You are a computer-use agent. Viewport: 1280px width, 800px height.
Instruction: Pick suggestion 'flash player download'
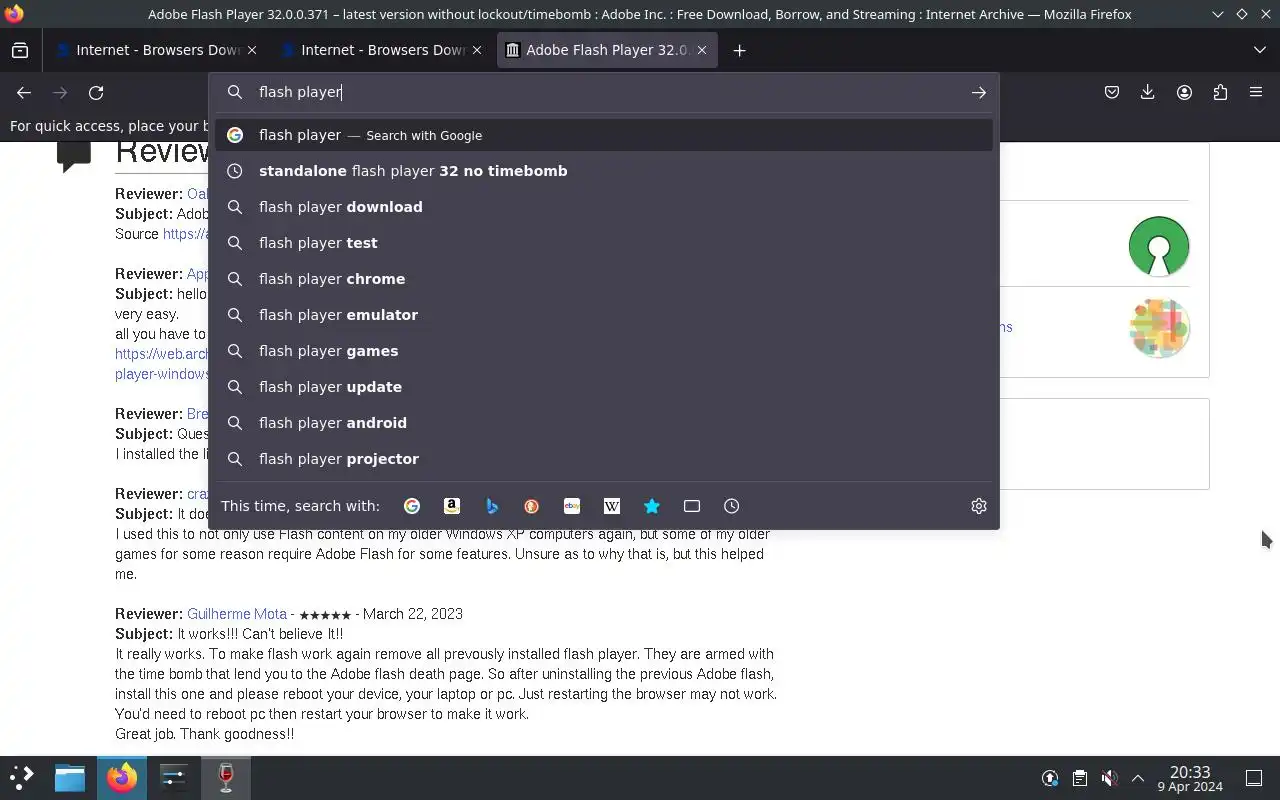pos(604,207)
